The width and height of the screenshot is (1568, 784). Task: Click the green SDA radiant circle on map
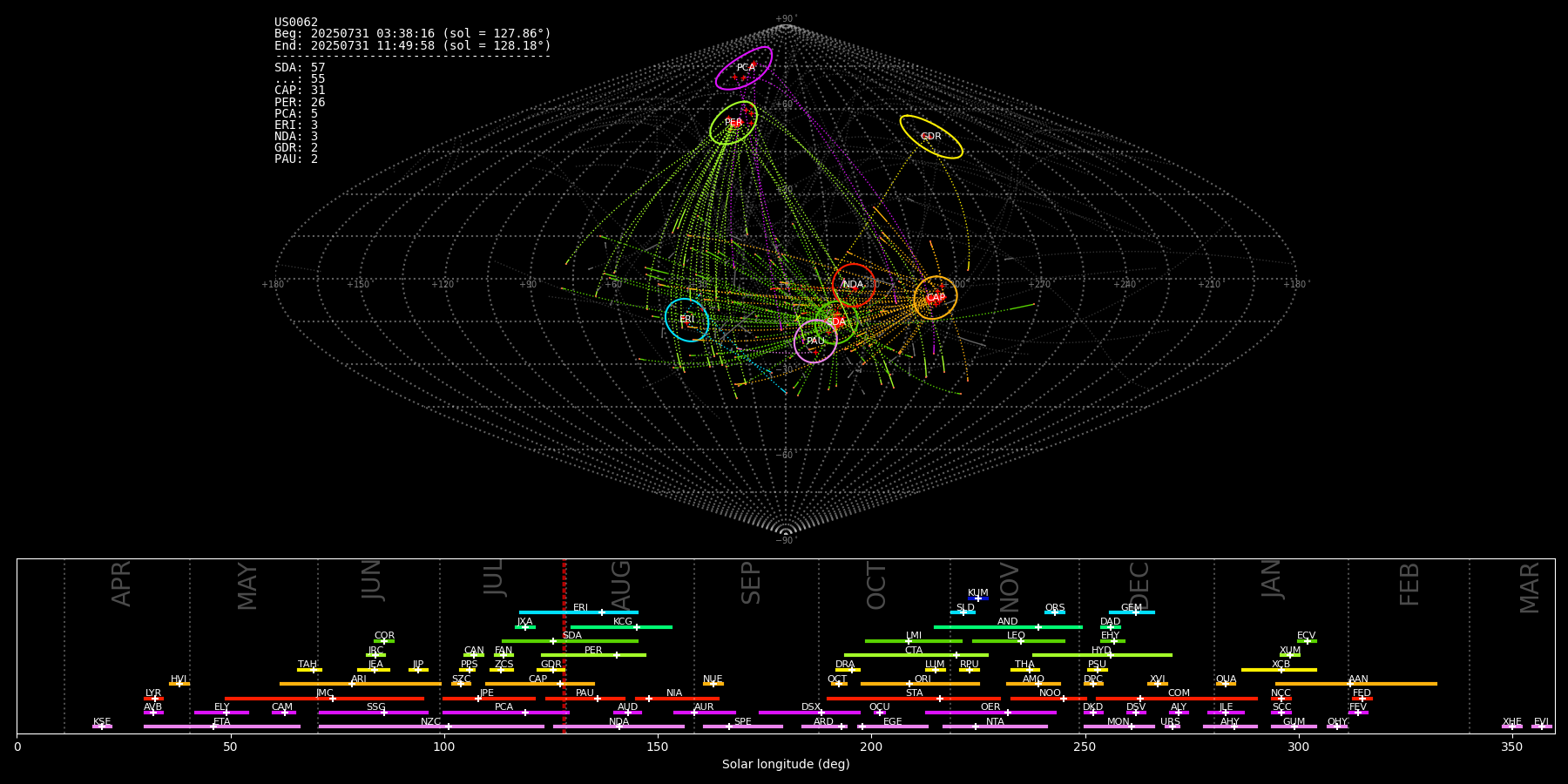coord(836,322)
